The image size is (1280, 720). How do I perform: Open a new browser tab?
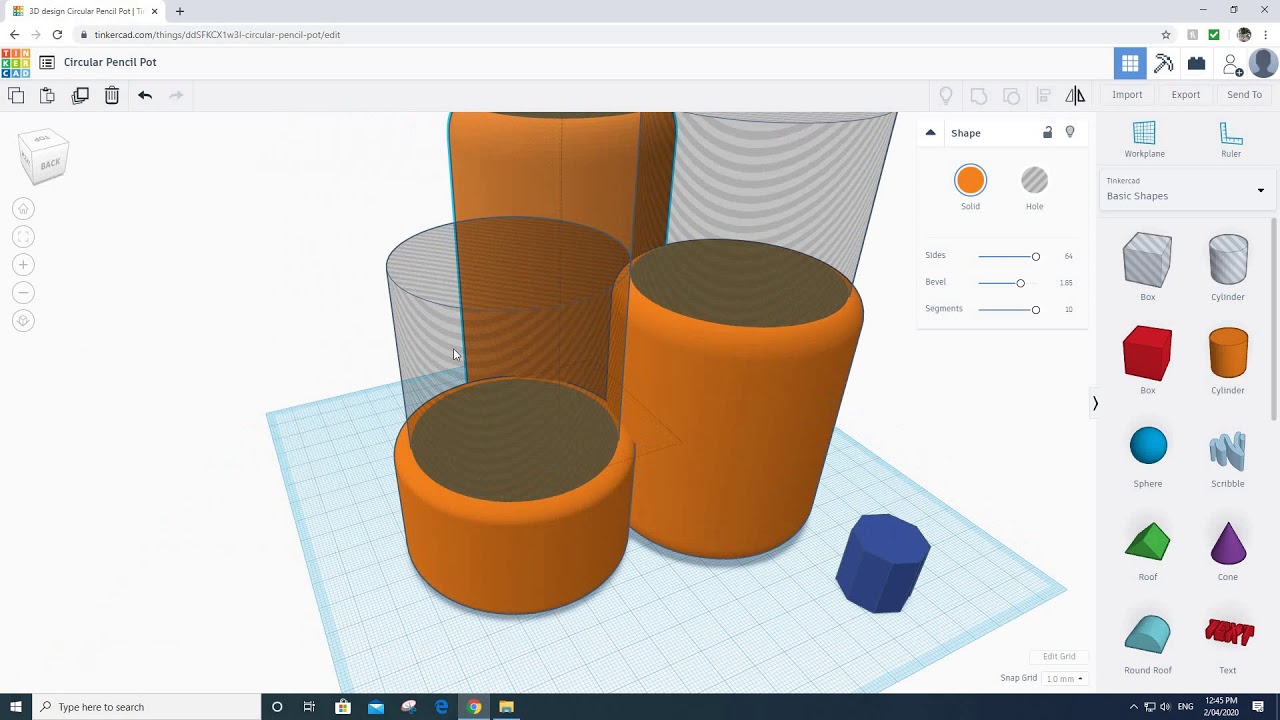point(180,11)
